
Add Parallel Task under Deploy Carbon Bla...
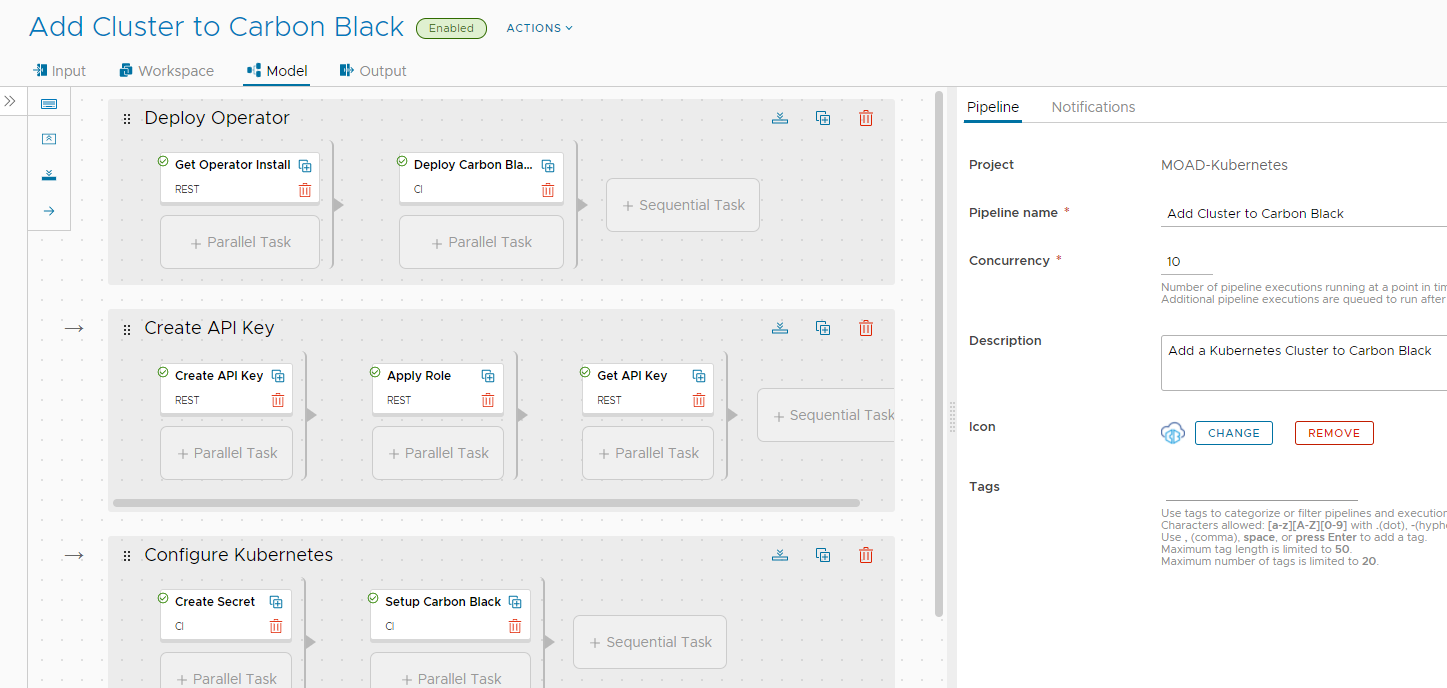pos(481,242)
